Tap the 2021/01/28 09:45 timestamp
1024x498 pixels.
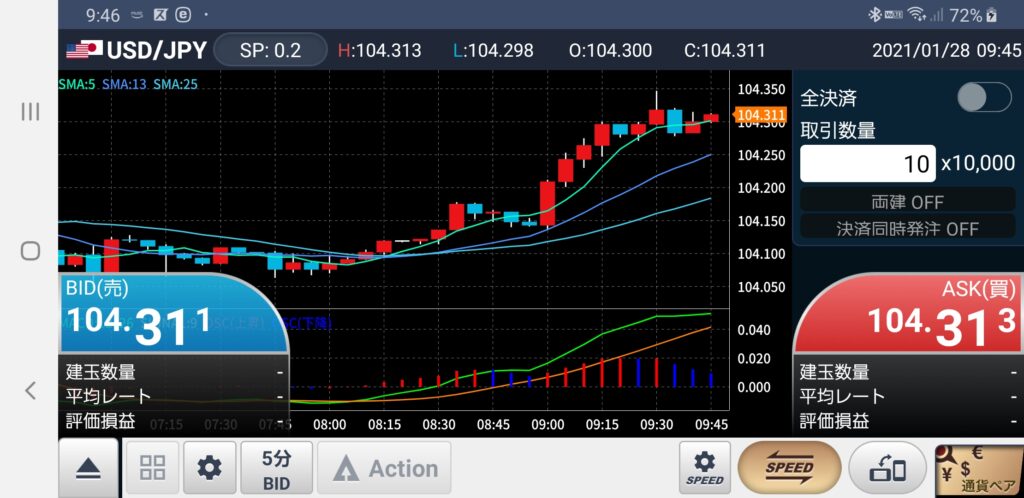click(946, 50)
